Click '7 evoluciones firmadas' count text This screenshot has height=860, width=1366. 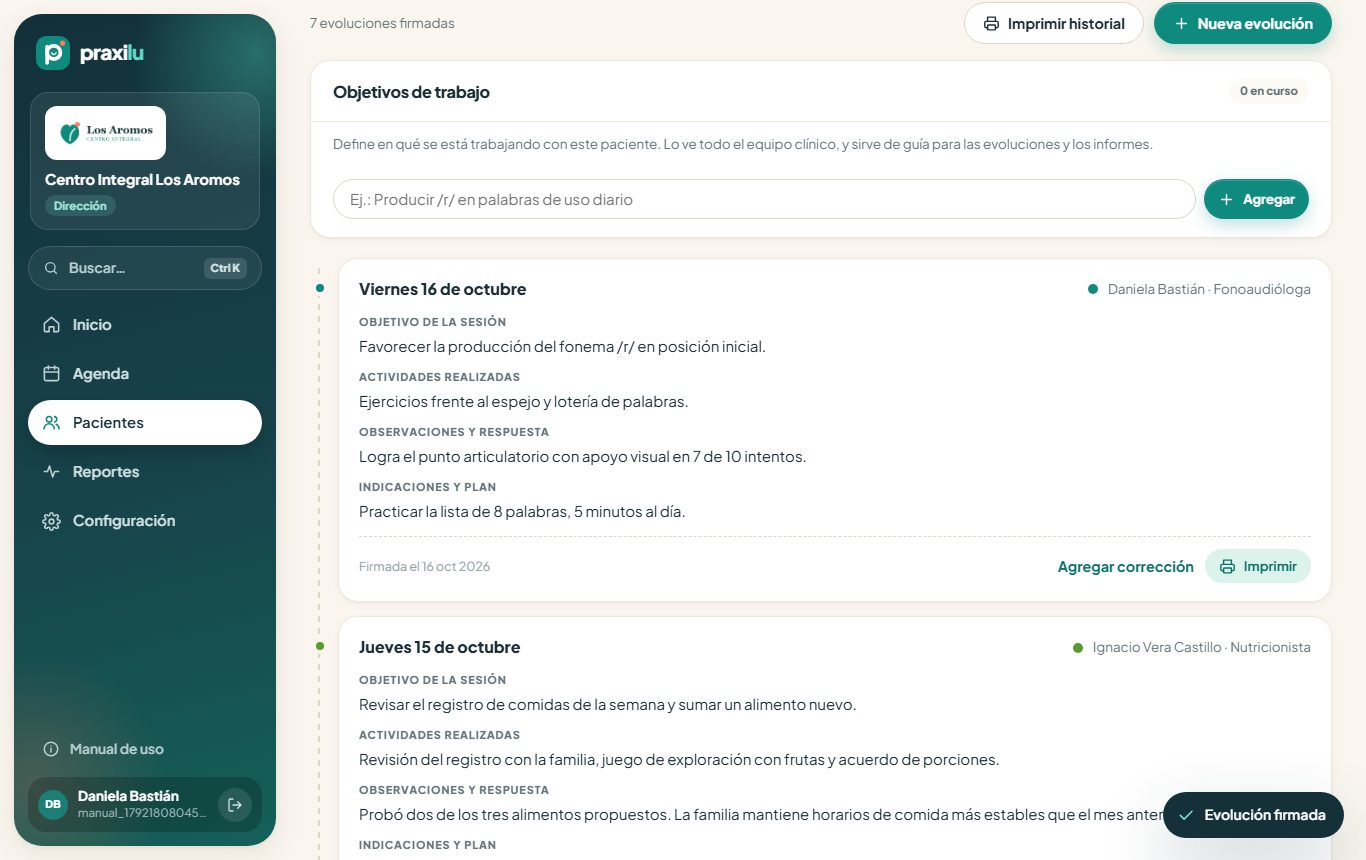382,23
